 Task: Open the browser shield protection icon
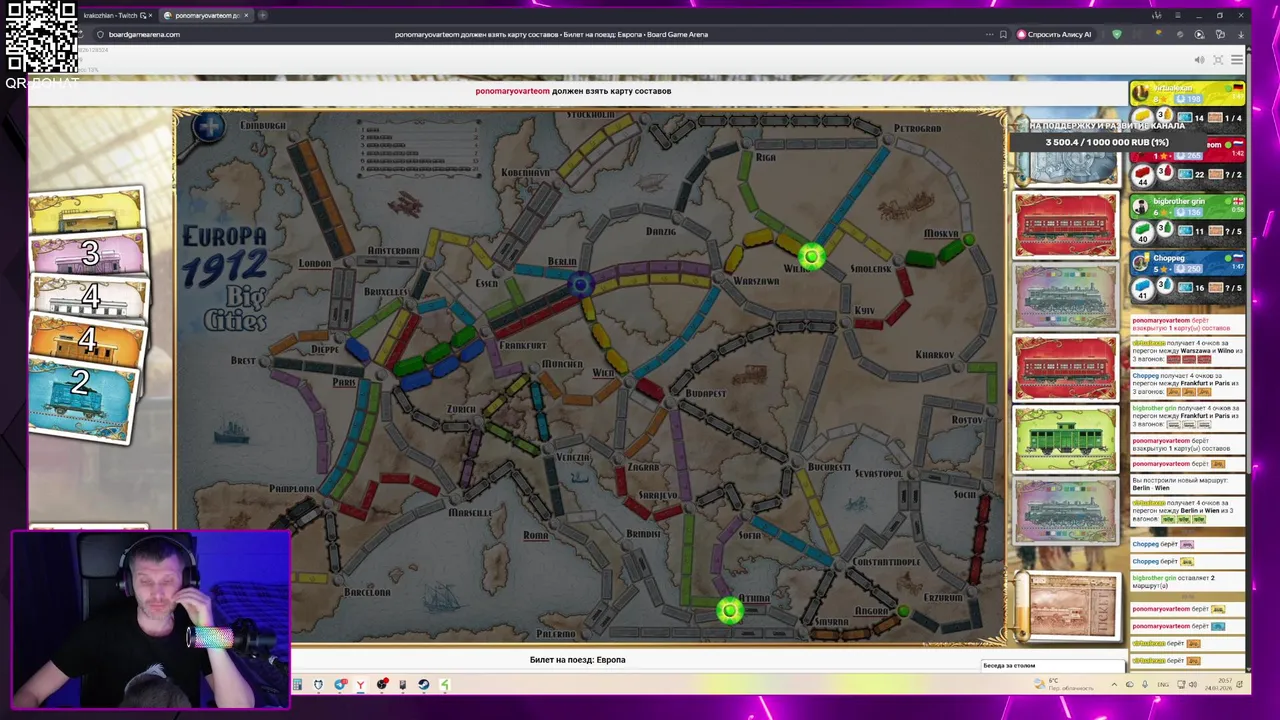point(1117,34)
